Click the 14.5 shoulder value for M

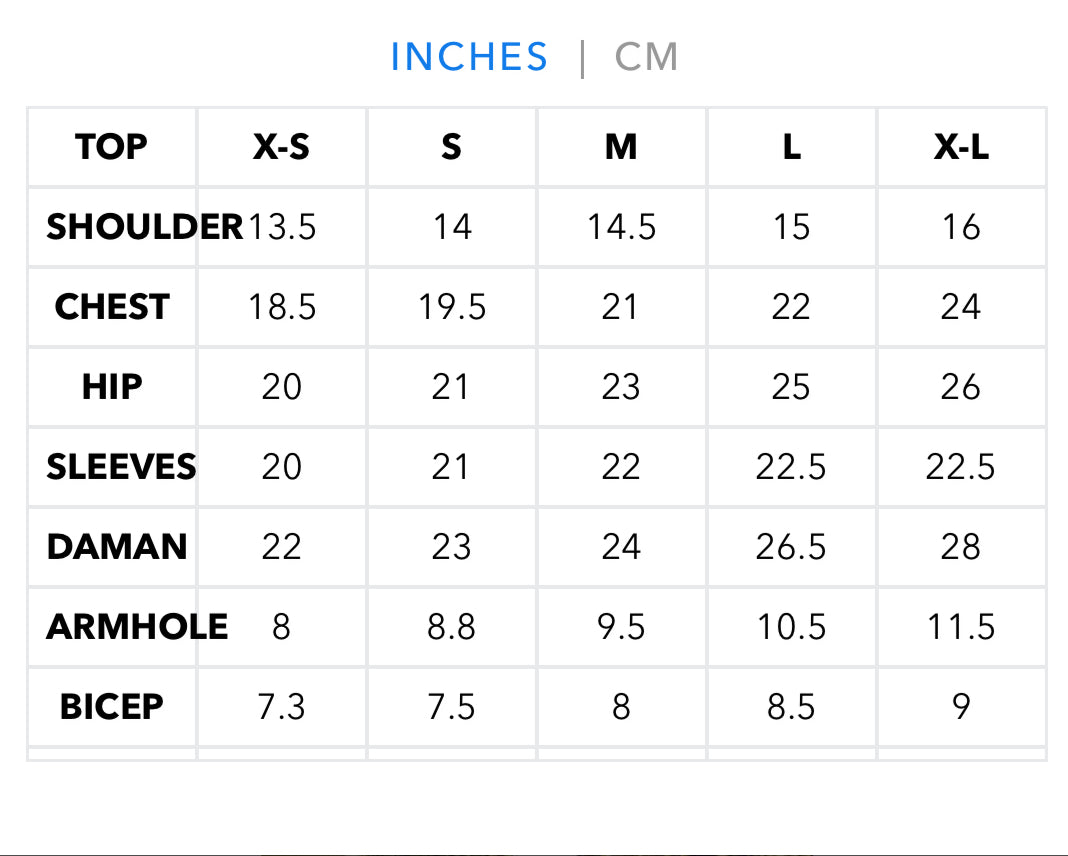[622, 227]
